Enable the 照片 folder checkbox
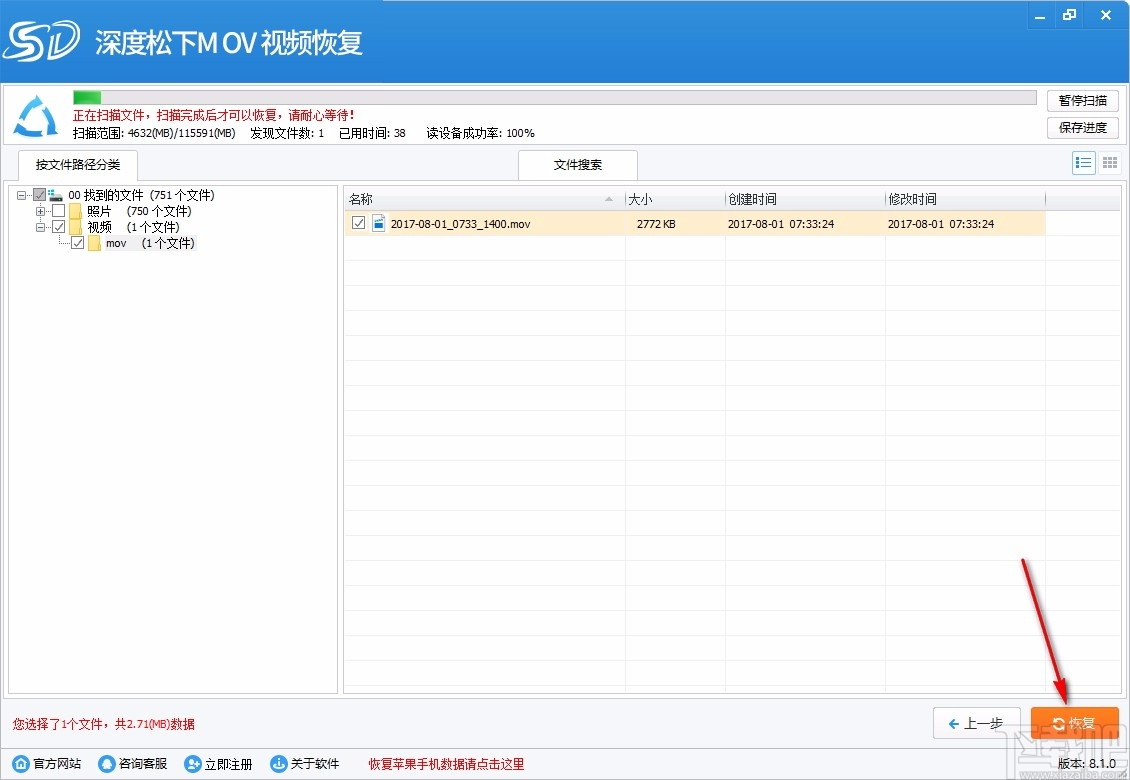The height and width of the screenshot is (780, 1130). pos(58,211)
